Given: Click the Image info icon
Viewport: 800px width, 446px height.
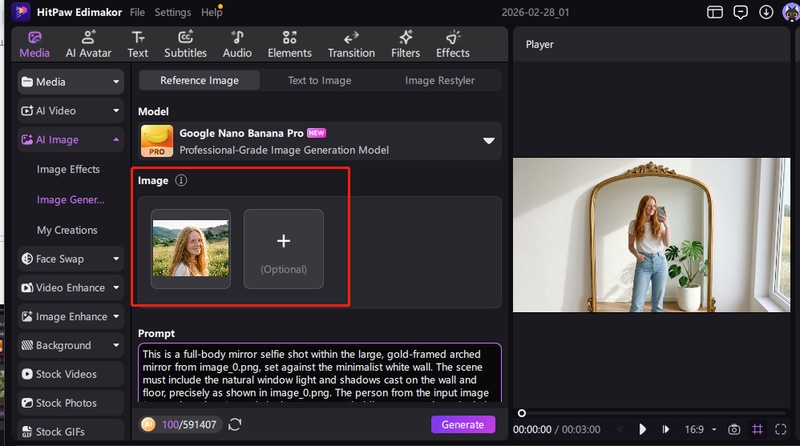Looking at the screenshot, I should click(181, 181).
